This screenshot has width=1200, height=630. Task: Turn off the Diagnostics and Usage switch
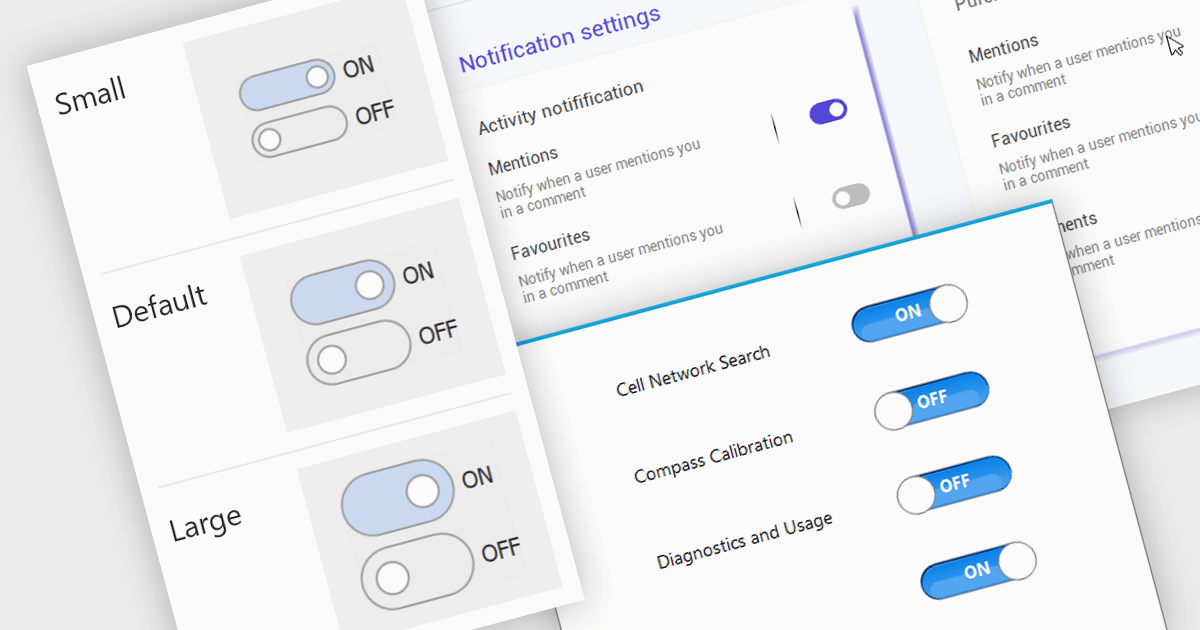[977, 570]
